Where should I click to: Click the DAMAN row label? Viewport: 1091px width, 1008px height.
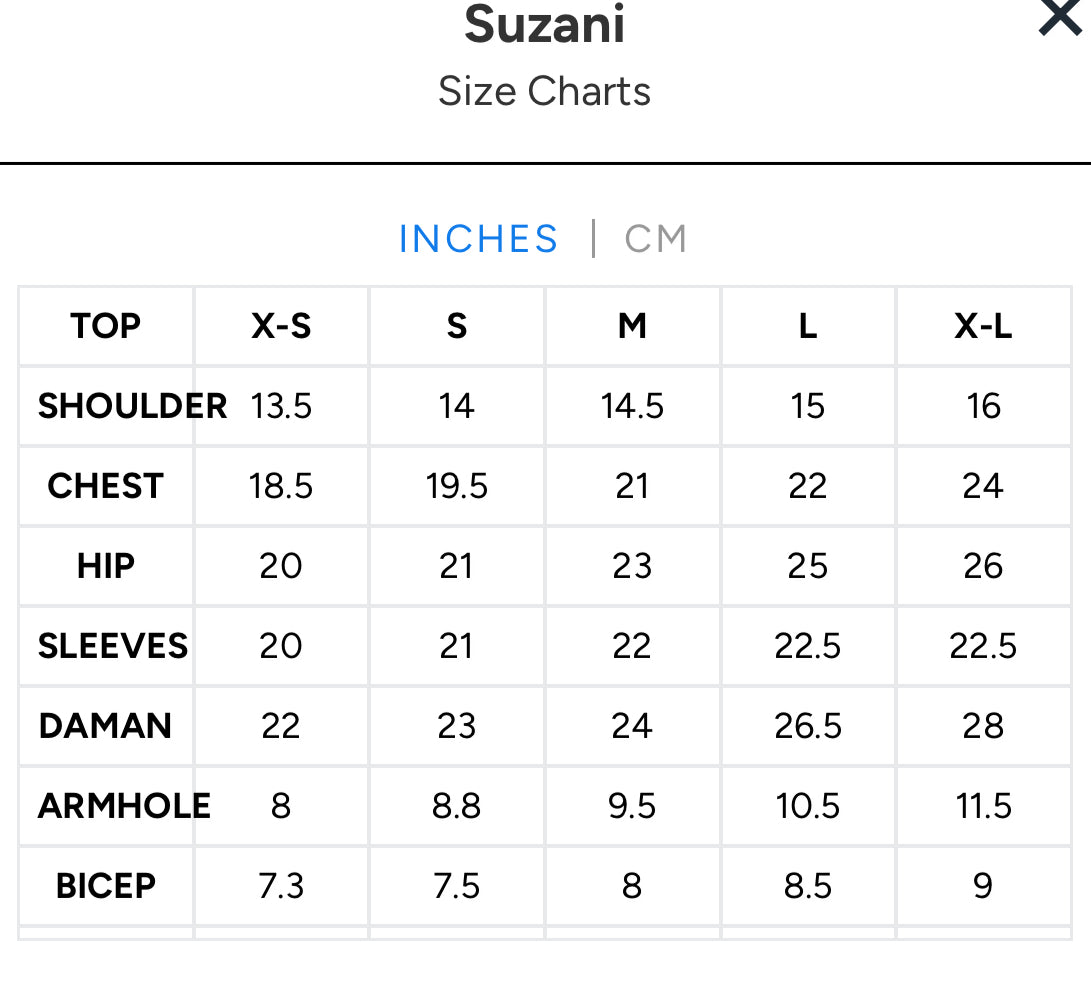(x=105, y=726)
